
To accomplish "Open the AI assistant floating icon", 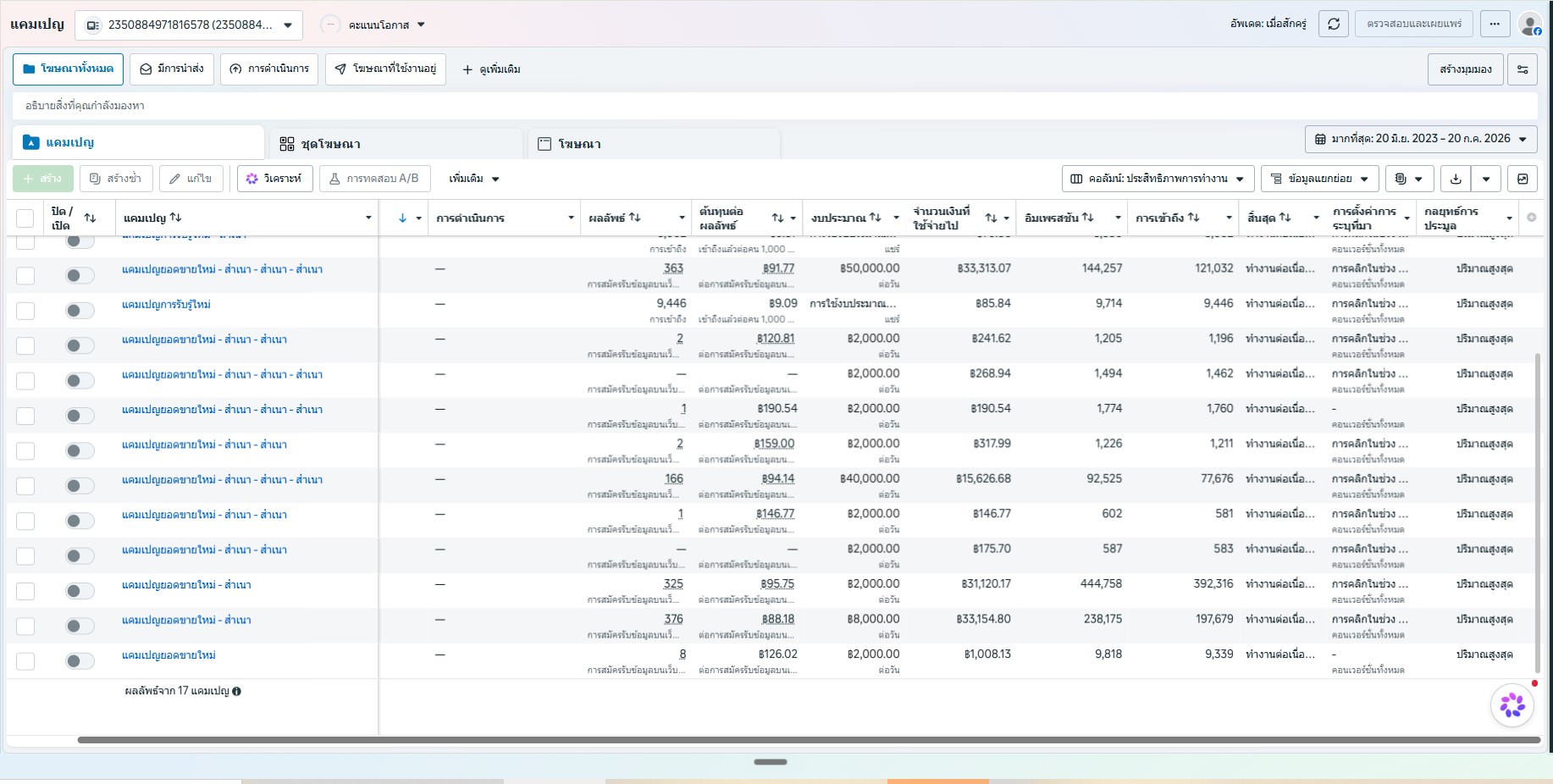I will [1512, 704].
